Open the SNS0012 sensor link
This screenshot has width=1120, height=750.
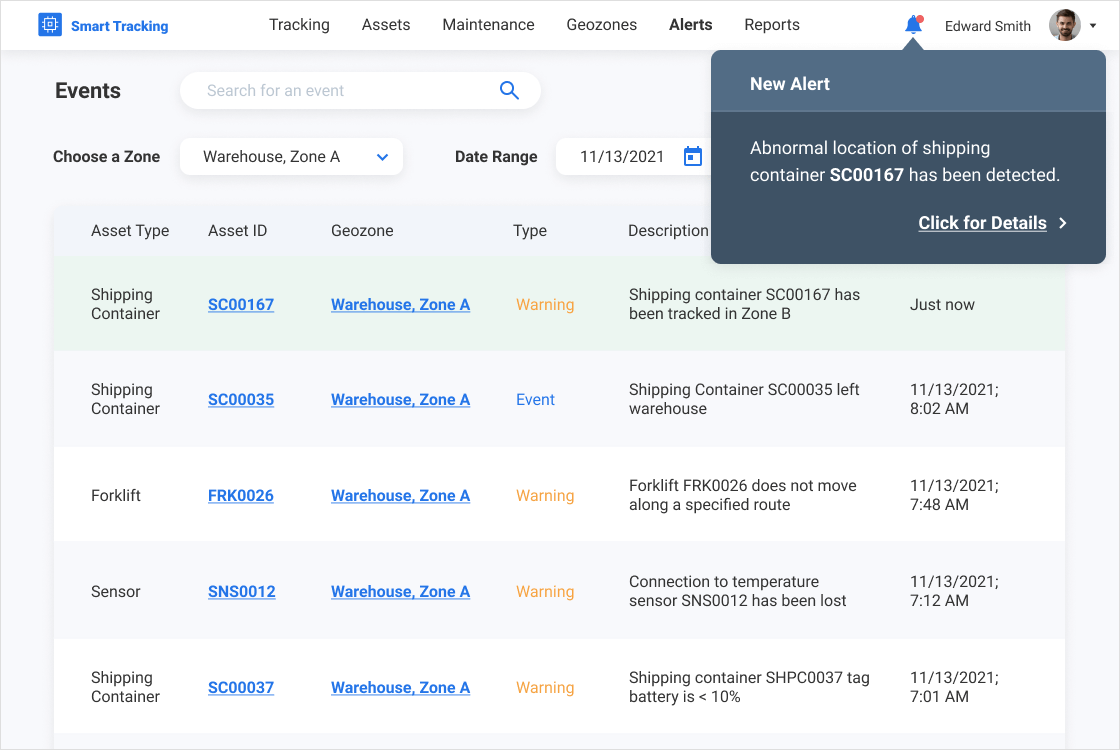pyautogui.click(x=242, y=592)
